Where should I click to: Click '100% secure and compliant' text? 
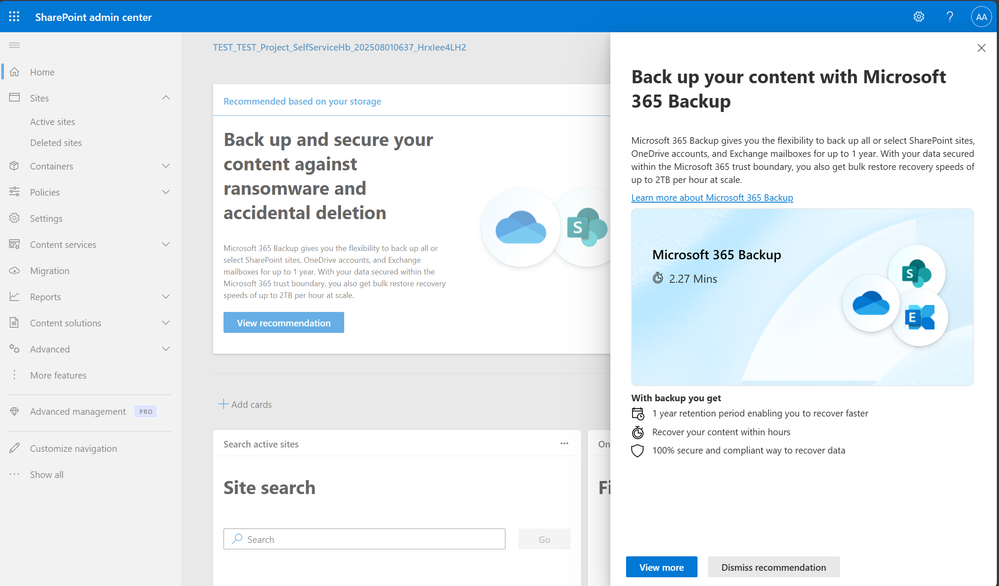point(749,450)
